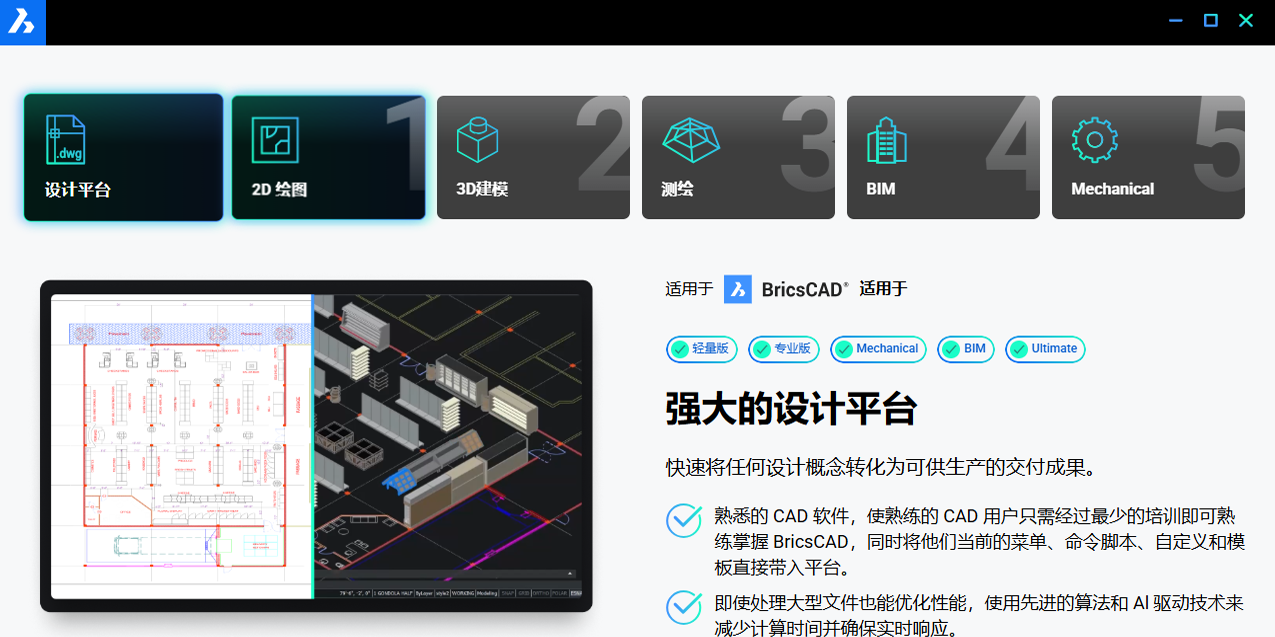Click the gear icon on the Mechanical card
Viewport: 1275px width, 637px height.
(1093, 139)
